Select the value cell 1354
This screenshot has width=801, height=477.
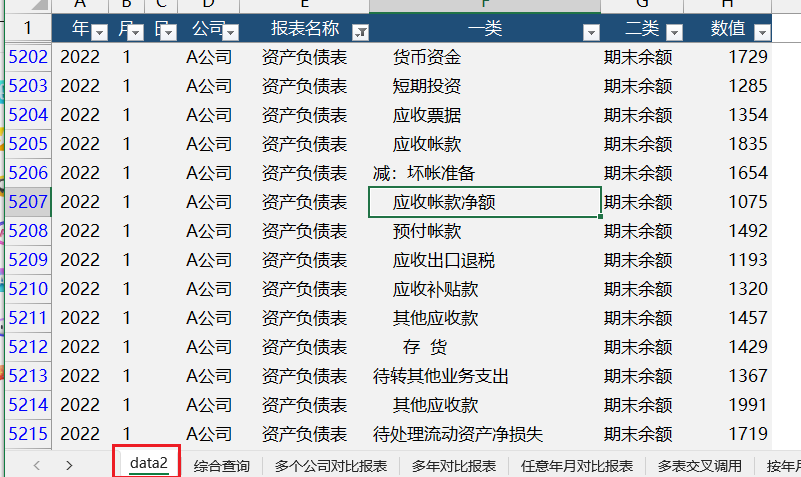point(727,115)
